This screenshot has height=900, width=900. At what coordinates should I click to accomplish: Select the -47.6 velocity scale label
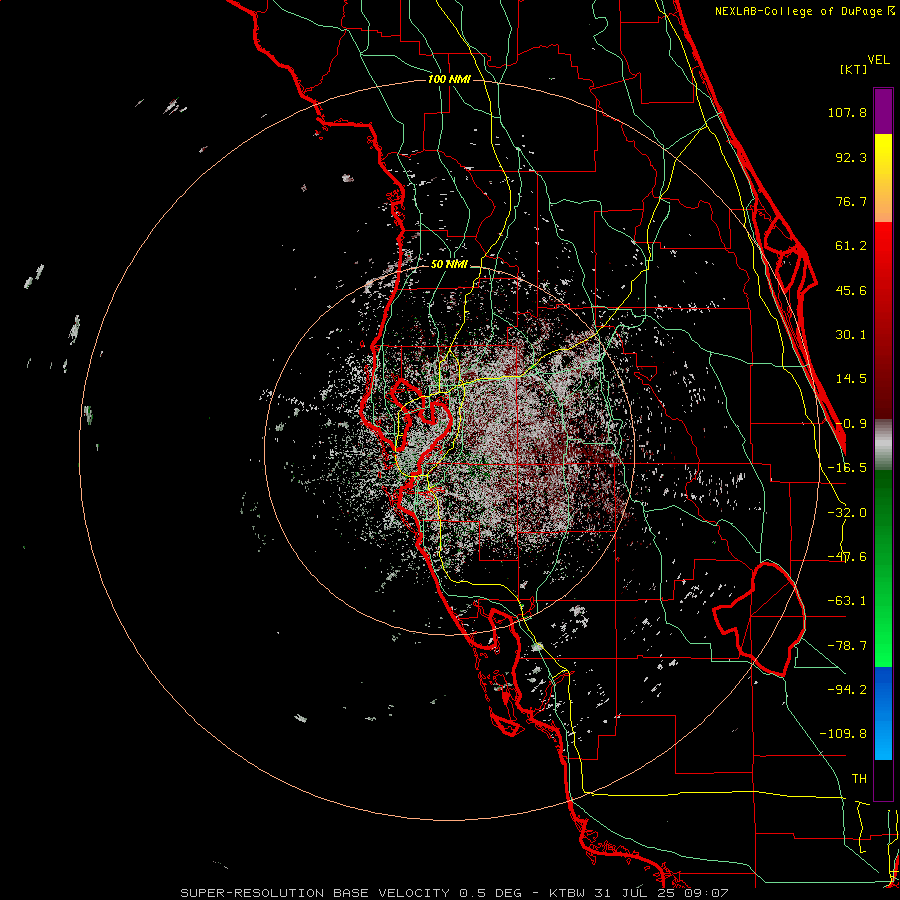pyautogui.click(x=847, y=557)
